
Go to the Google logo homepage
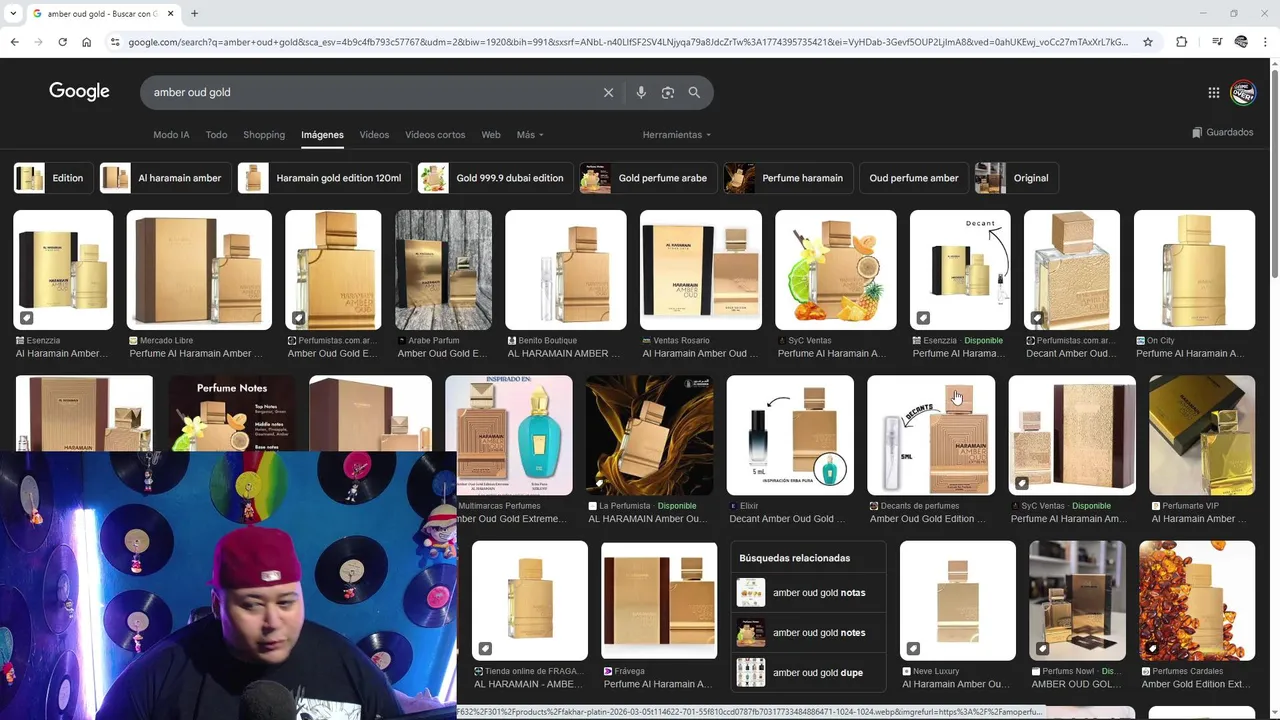[x=79, y=91]
